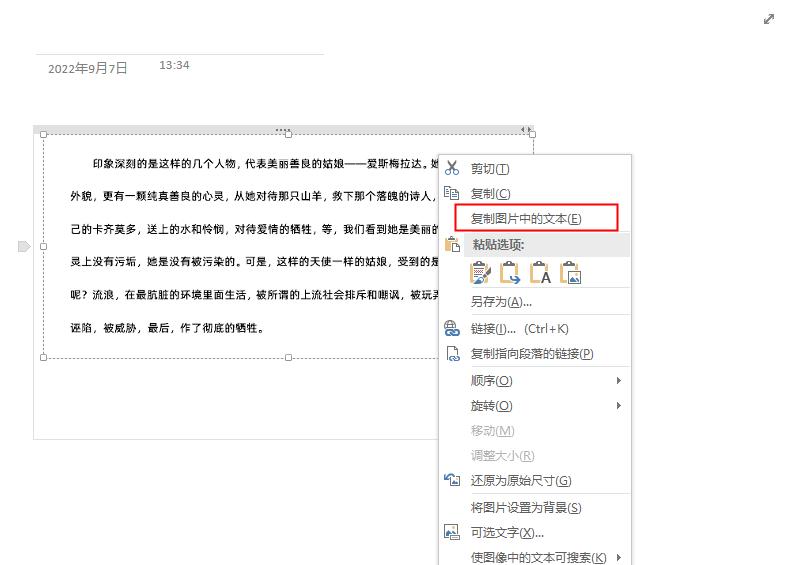Click the paste clipboard icon beside 粘贴选项
Image resolution: width=788 pixels, height=565 pixels.
pyautogui.click(x=452, y=244)
